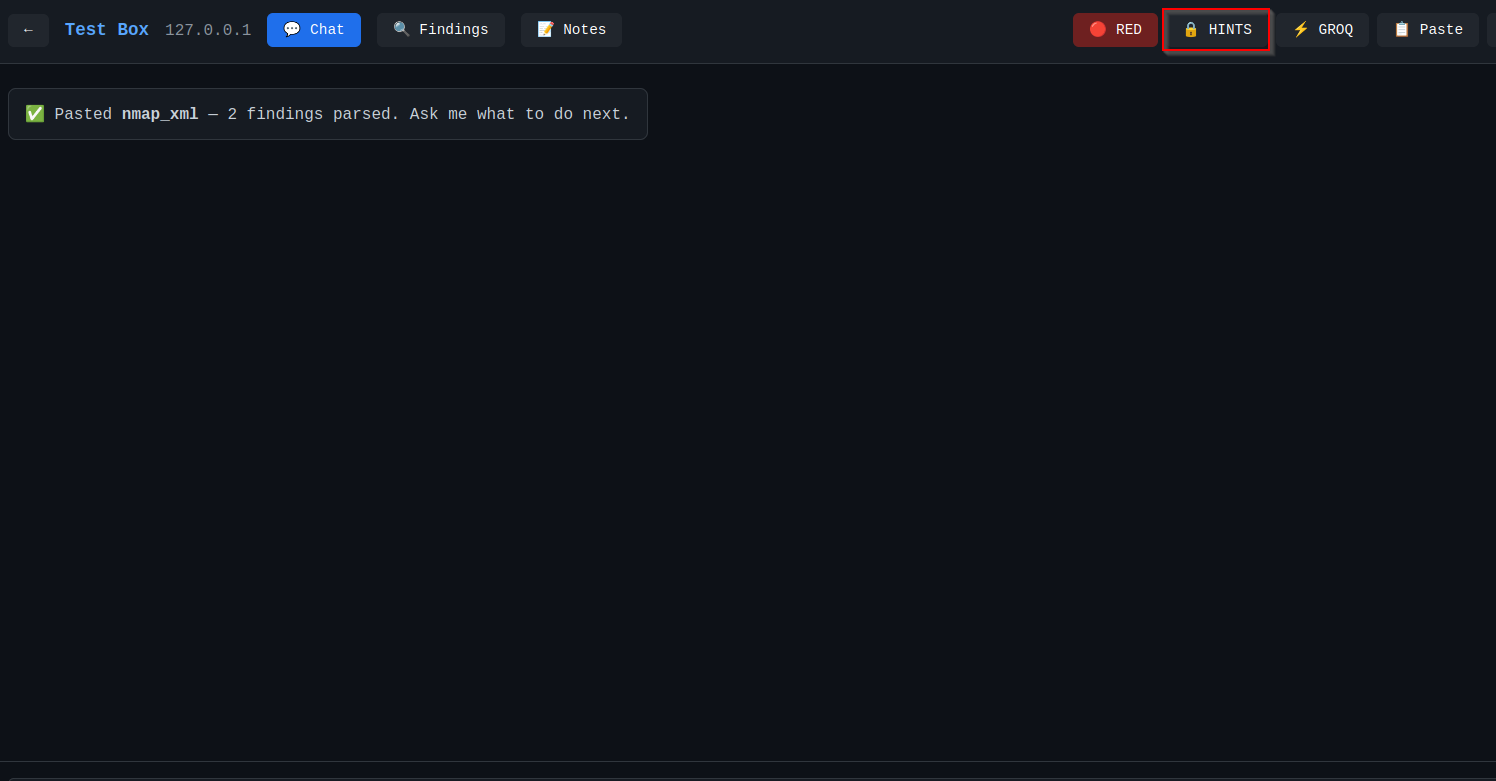Switch to the Findings tab
The width and height of the screenshot is (1496, 781).
point(441,30)
